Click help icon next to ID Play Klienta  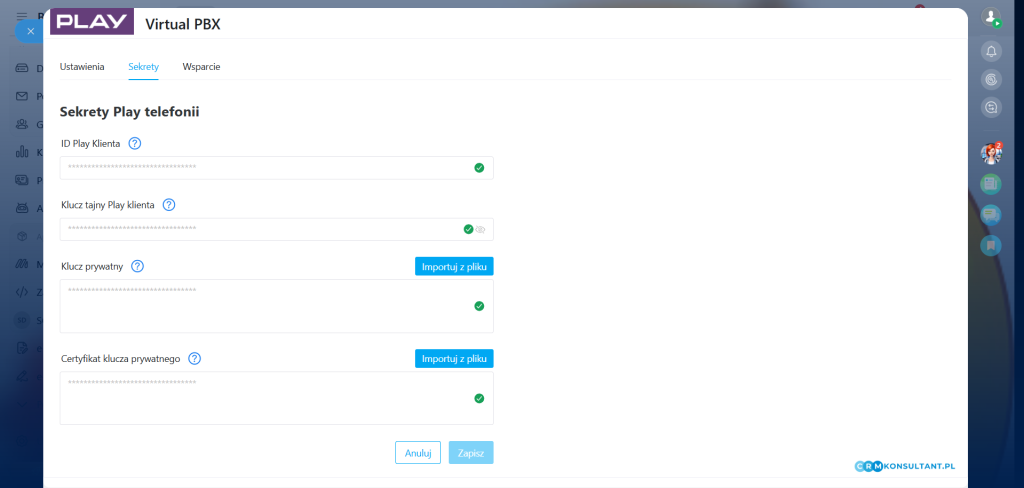pos(135,144)
